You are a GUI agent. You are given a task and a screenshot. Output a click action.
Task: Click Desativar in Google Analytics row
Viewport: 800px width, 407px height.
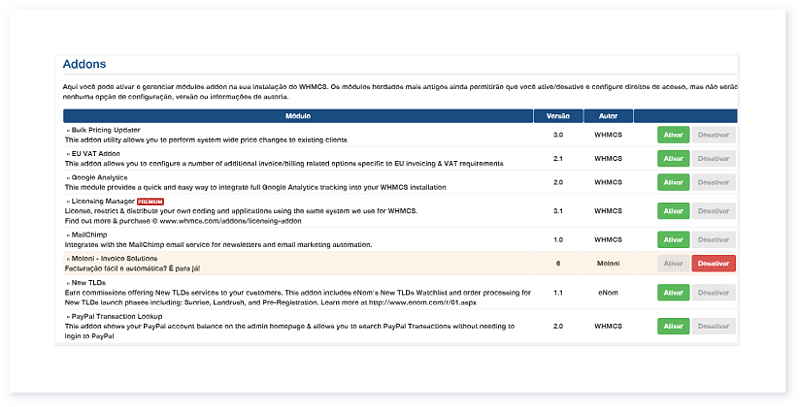tap(713, 182)
